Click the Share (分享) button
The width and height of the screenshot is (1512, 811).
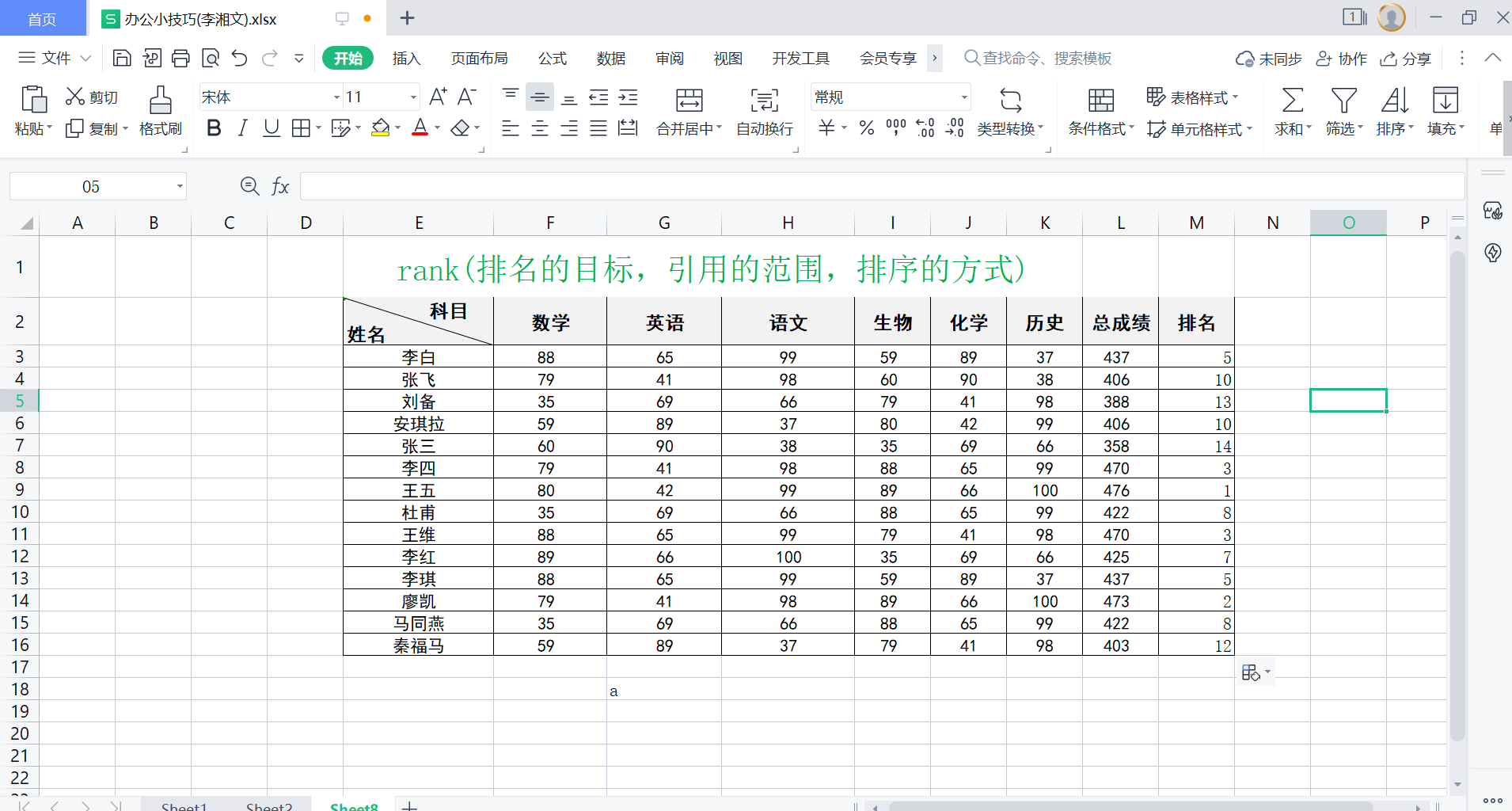1406,59
